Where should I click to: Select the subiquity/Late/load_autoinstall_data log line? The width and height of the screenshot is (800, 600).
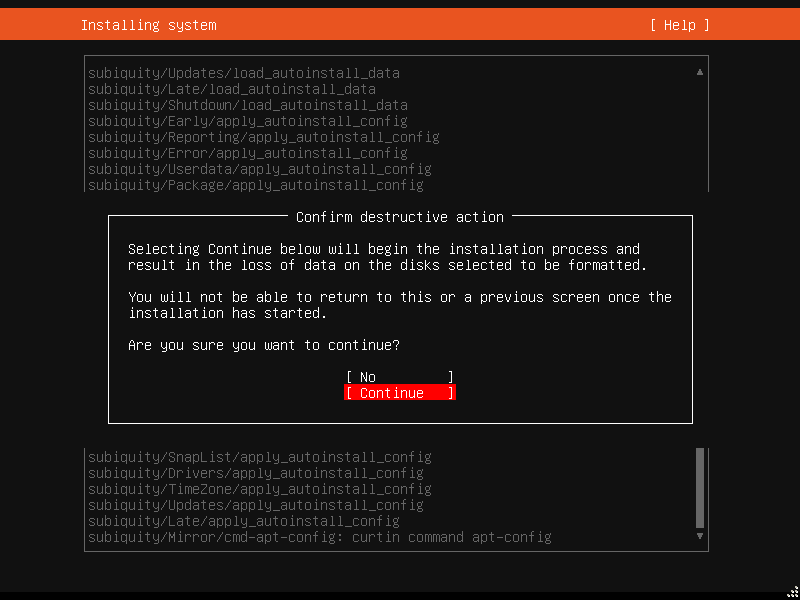[232, 89]
